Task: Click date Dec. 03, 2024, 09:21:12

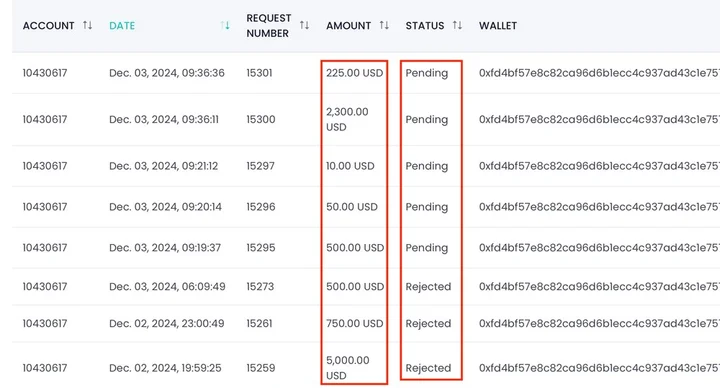Action: tap(163, 166)
